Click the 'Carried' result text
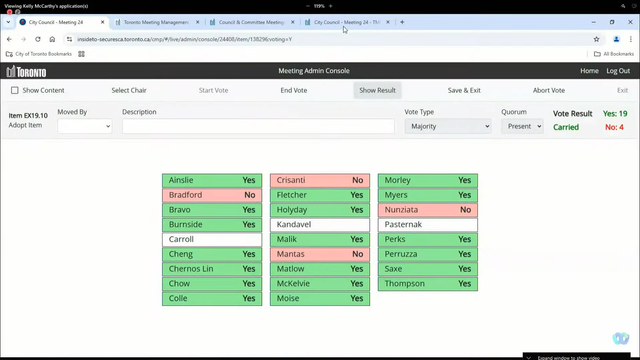The width and height of the screenshot is (640, 360). (x=566, y=127)
